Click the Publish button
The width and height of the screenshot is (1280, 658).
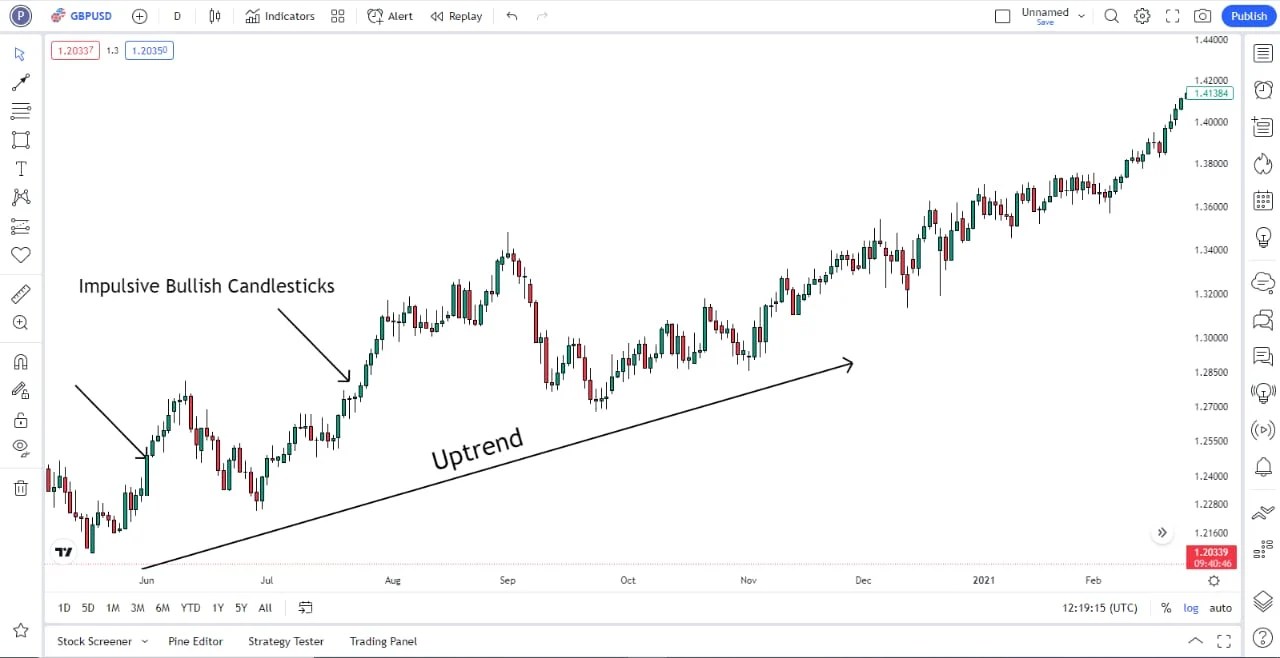[1248, 16]
